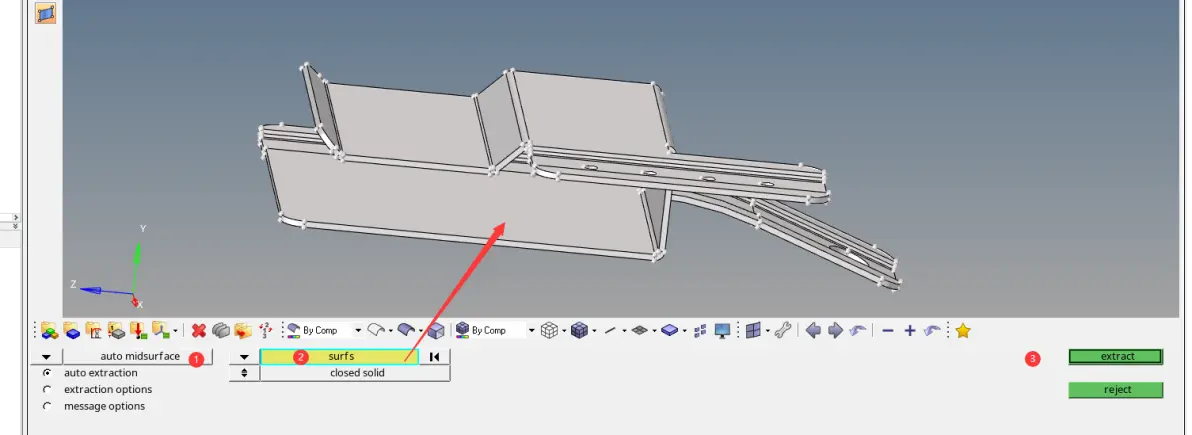Viewport: 1192px width, 435px height.
Task: Click the green reject button
Action: (x=1115, y=389)
